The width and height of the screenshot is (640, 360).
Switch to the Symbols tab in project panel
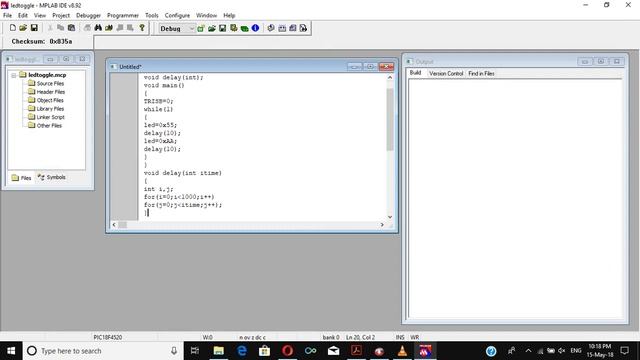point(52,177)
